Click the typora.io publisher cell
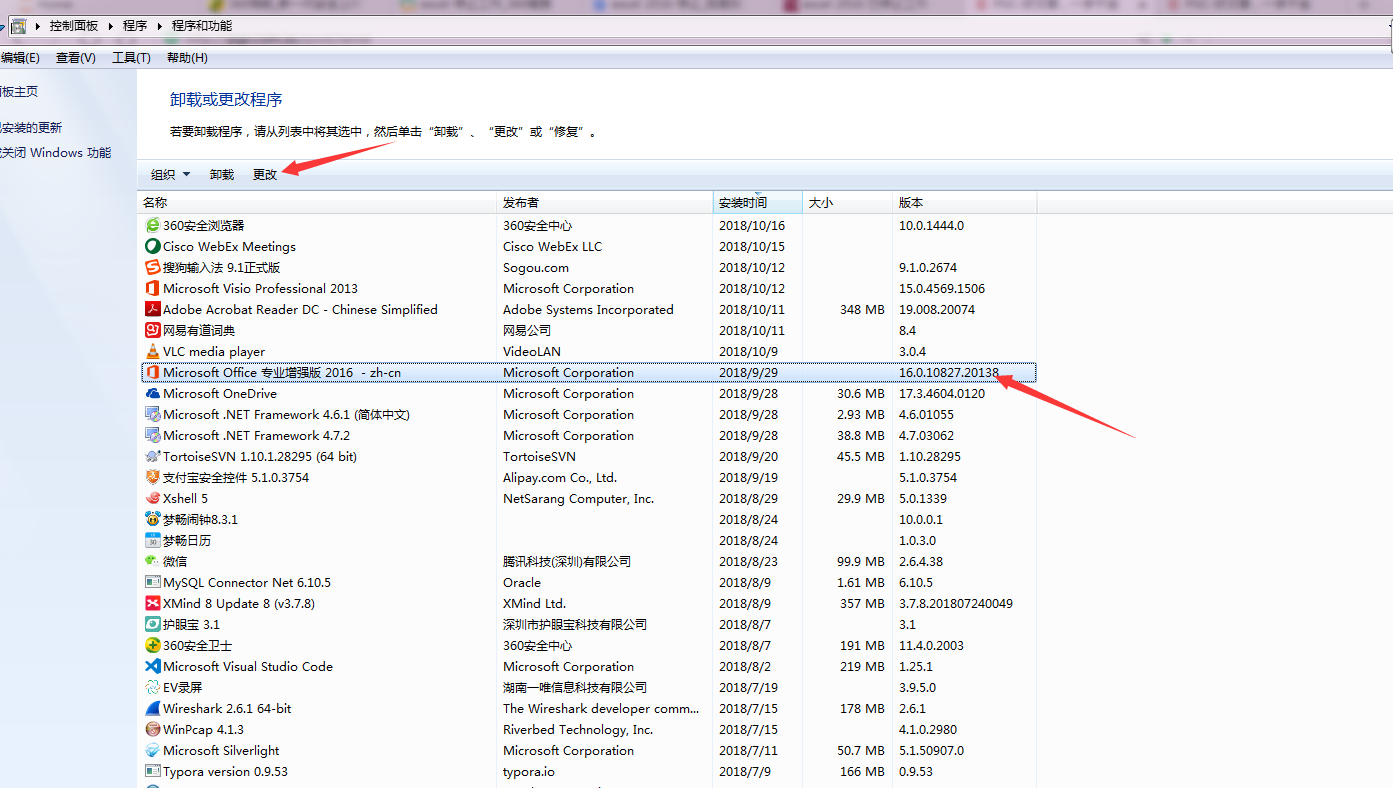 529,771
